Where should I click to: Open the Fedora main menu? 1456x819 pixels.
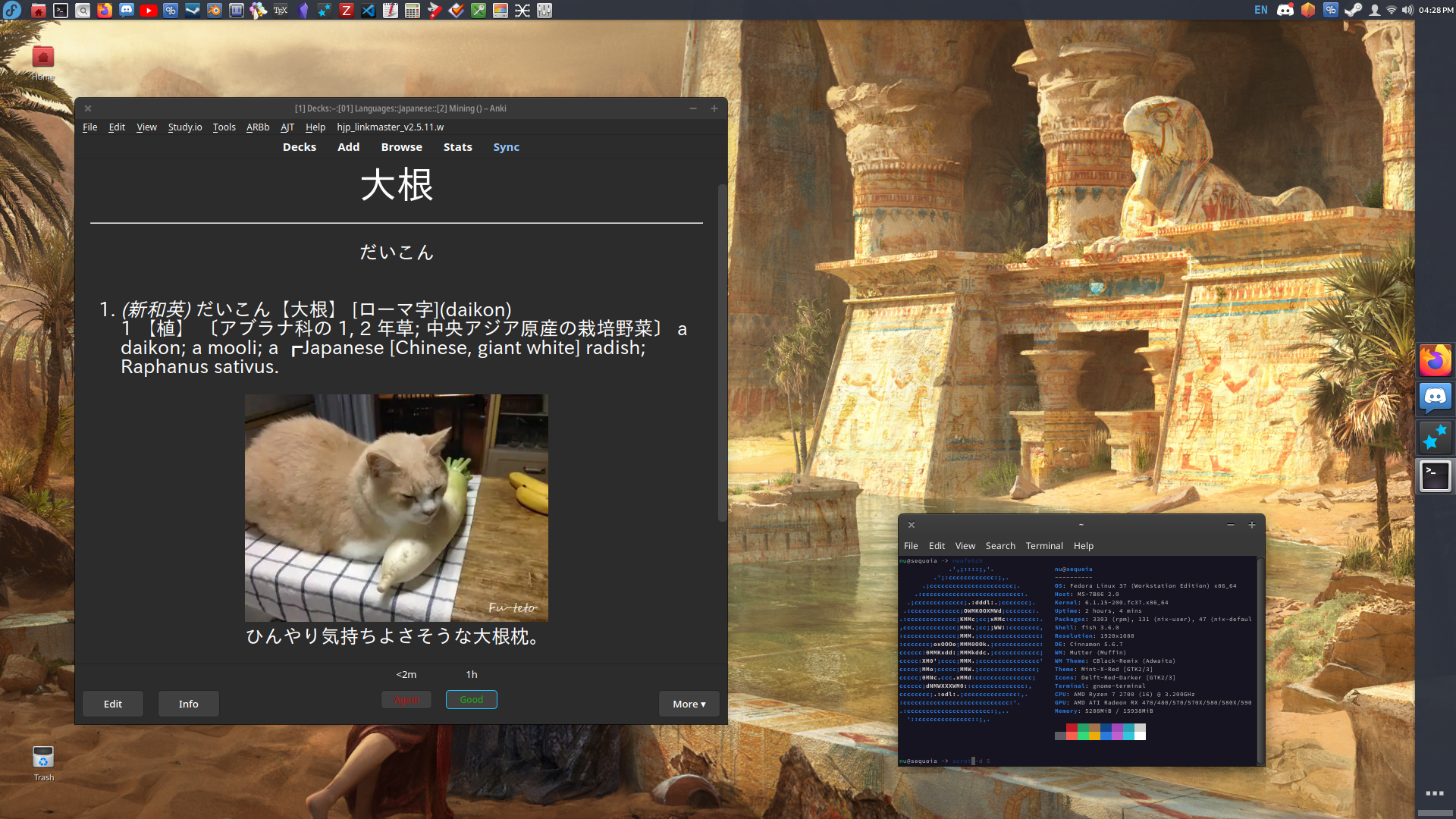pos(11,10)
